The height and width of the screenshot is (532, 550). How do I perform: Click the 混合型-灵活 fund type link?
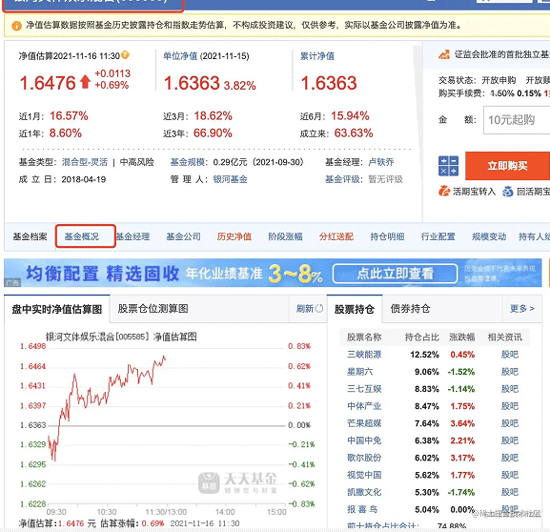85,162
